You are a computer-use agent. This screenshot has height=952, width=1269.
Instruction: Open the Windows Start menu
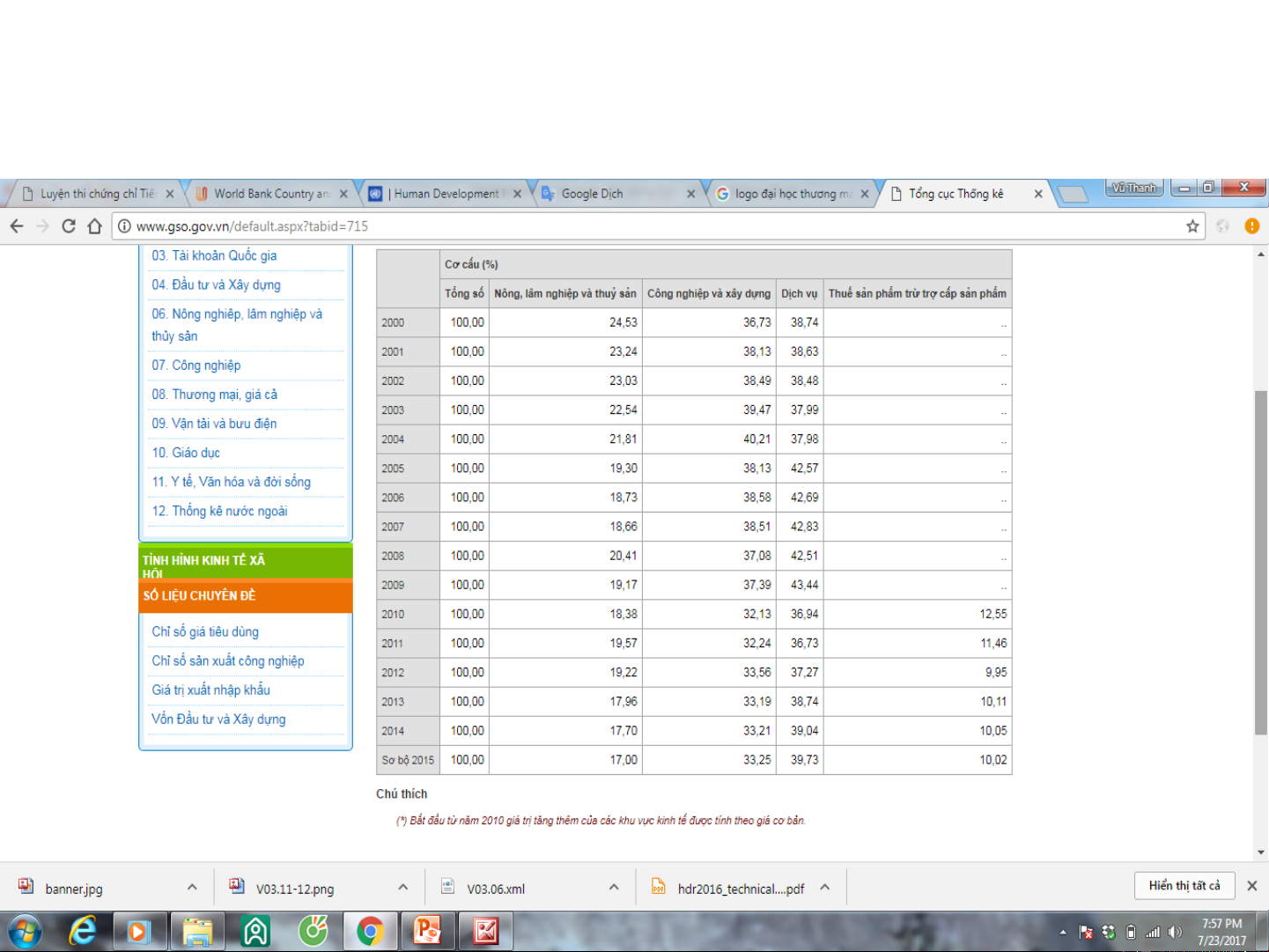tap(25, 931)
